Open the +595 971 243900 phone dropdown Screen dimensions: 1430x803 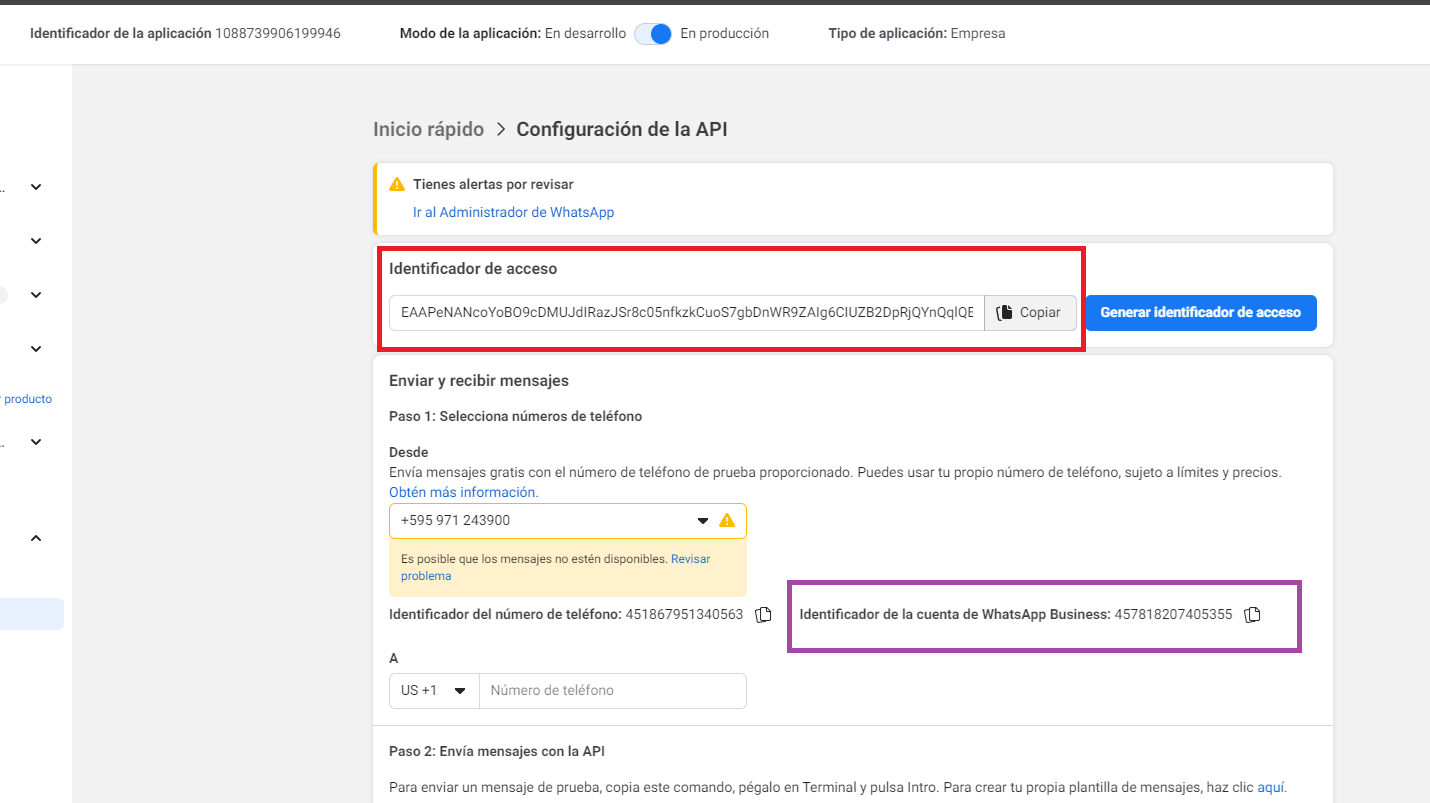tap(702, 521)
